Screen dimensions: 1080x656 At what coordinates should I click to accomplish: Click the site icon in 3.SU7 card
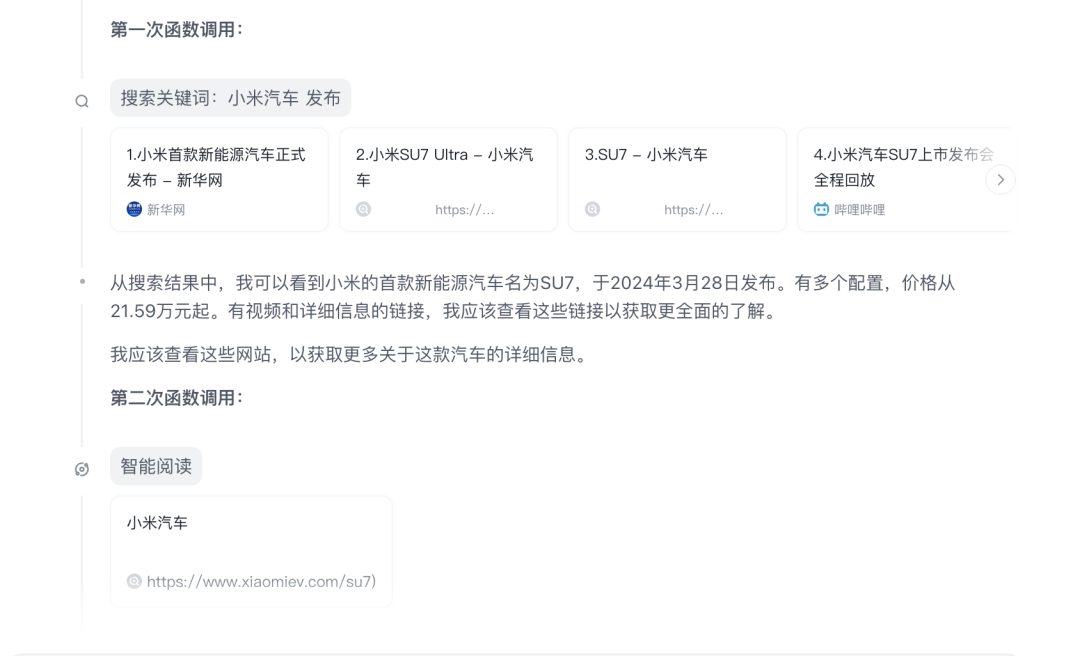pos(592,209)
